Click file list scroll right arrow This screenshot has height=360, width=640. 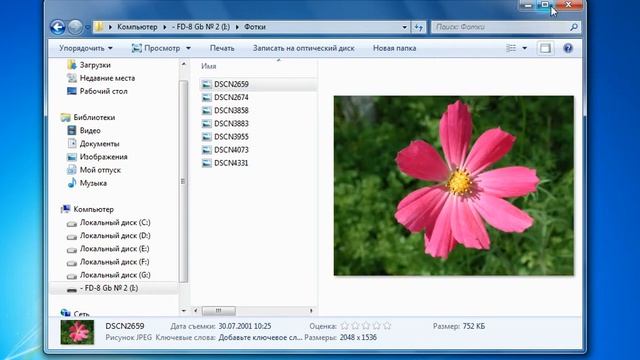click(311, 311)
